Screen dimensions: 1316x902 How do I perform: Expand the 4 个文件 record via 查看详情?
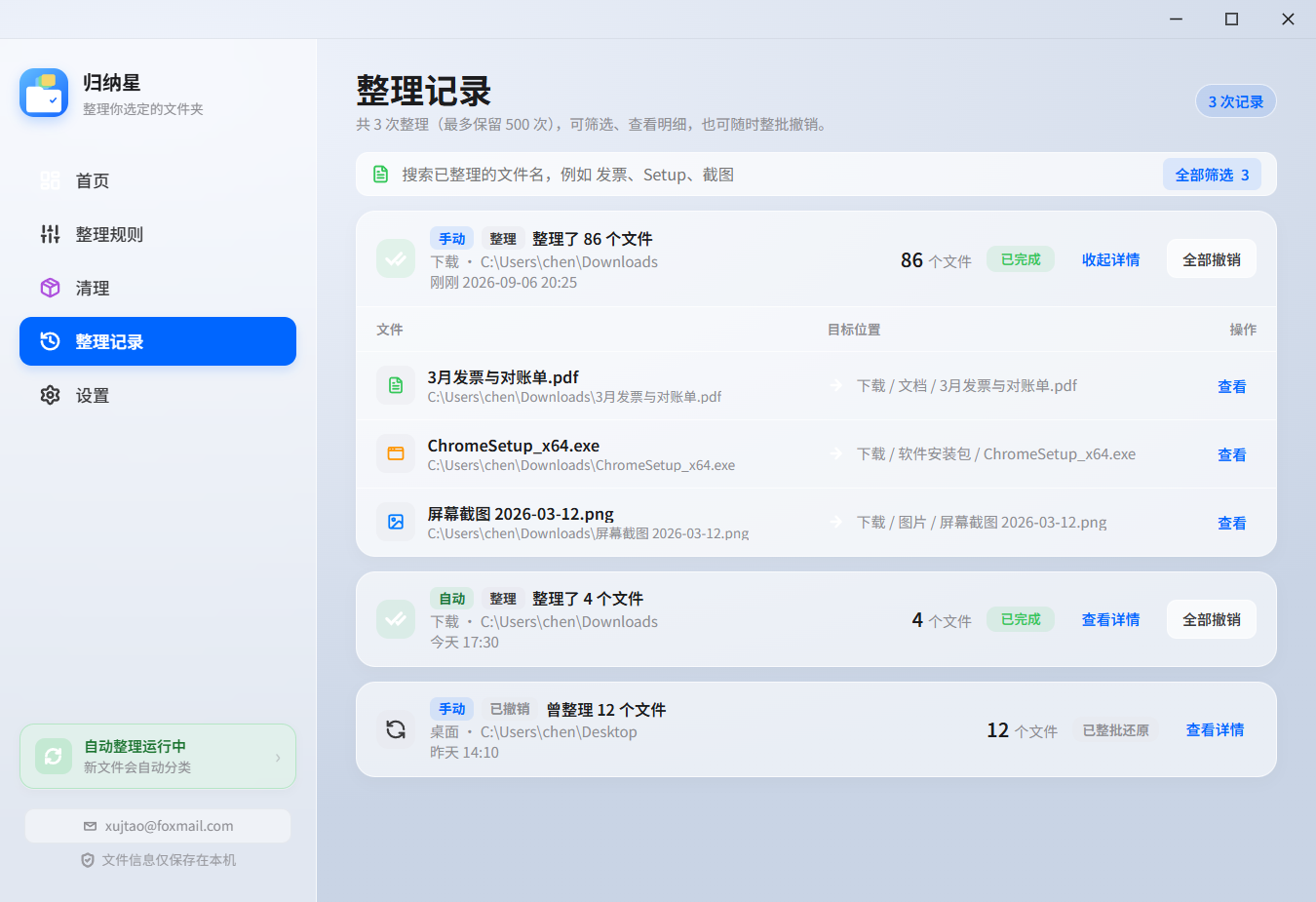click(1110, 619)
